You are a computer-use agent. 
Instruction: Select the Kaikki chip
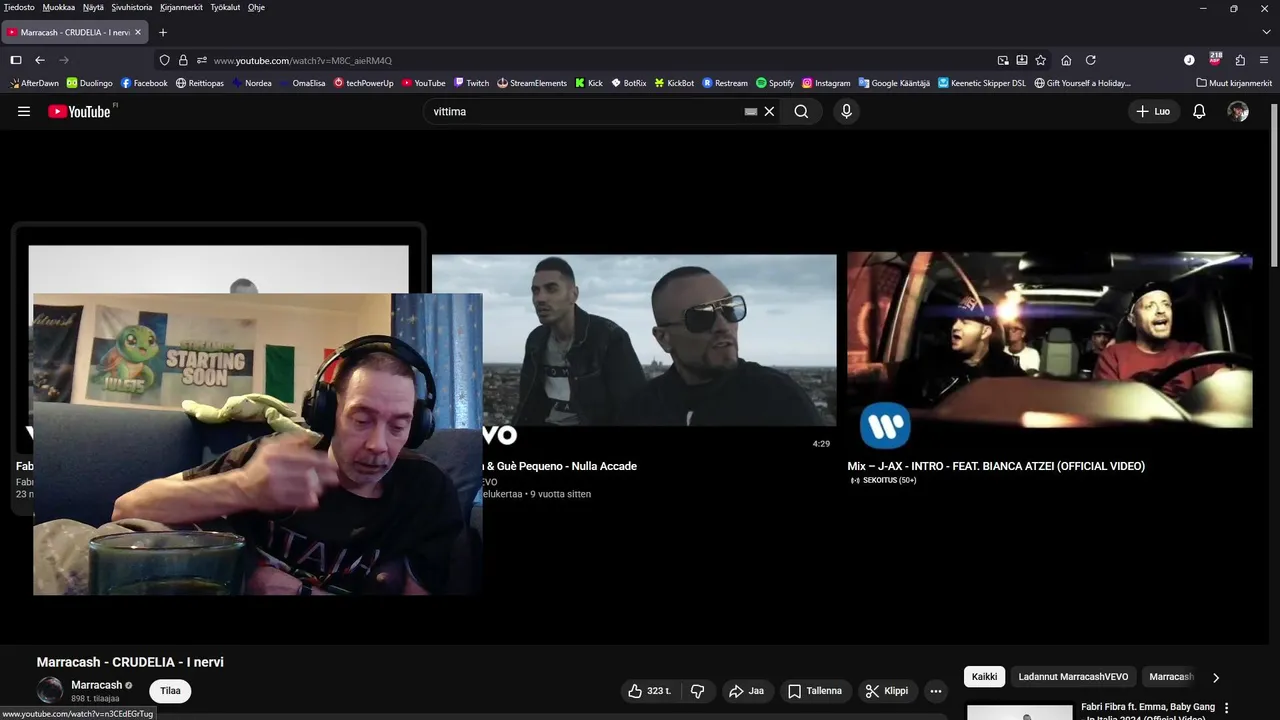[984, 677]
